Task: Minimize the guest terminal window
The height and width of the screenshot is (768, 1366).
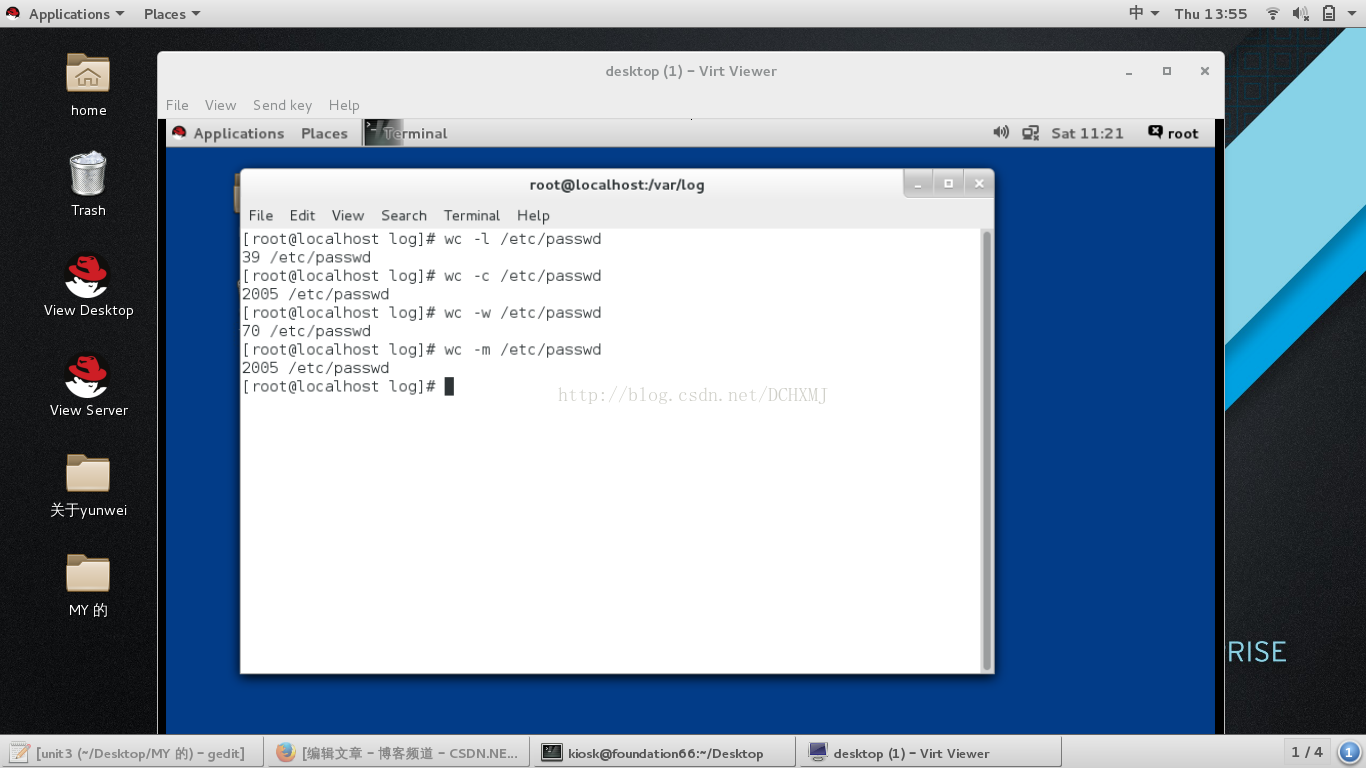Action: 918,183
